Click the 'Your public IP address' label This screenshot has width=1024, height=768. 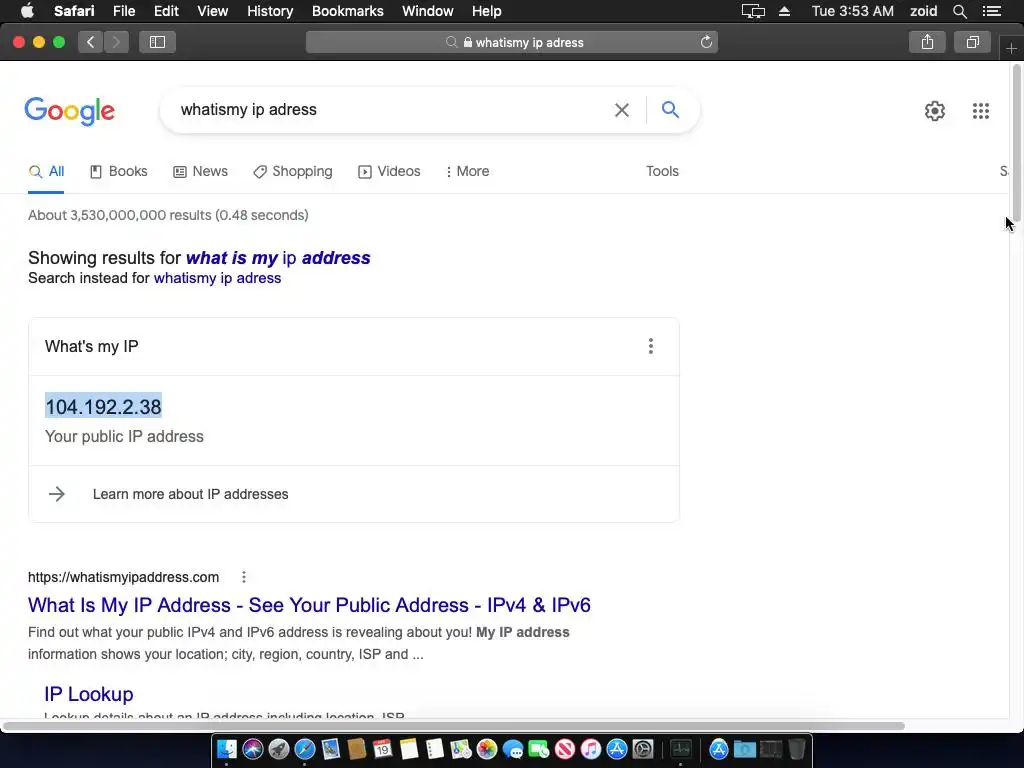tap(124, 437)
